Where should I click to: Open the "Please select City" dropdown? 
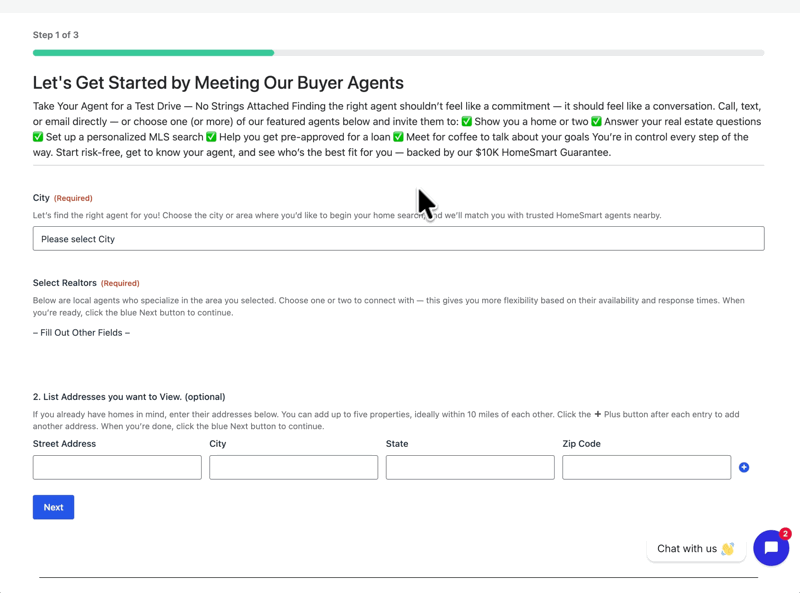pos(398,239)
